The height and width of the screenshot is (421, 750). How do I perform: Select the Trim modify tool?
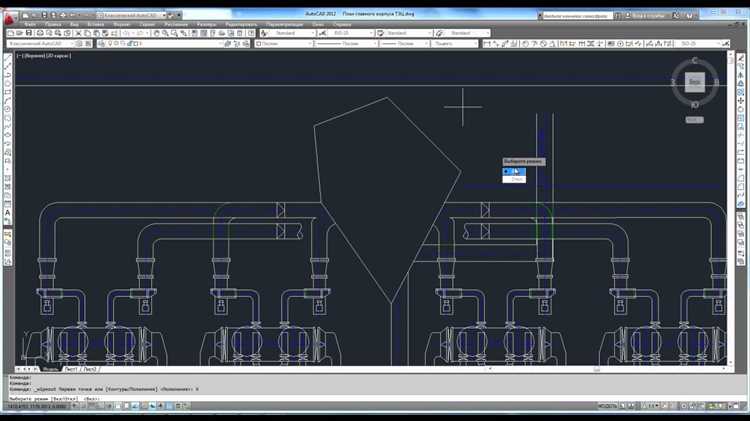tap(740, 135)
